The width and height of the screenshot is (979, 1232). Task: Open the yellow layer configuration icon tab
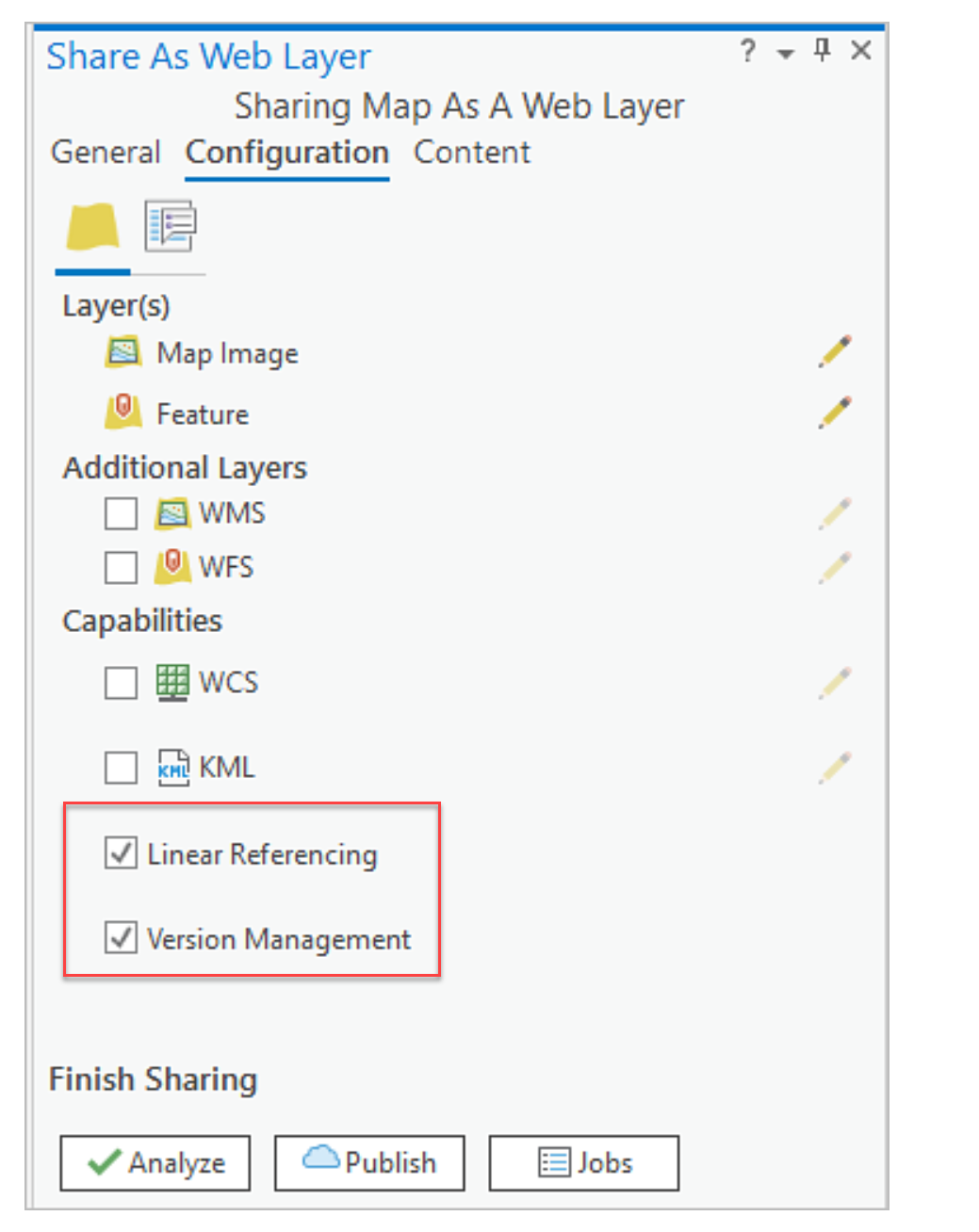coord(92,227)
